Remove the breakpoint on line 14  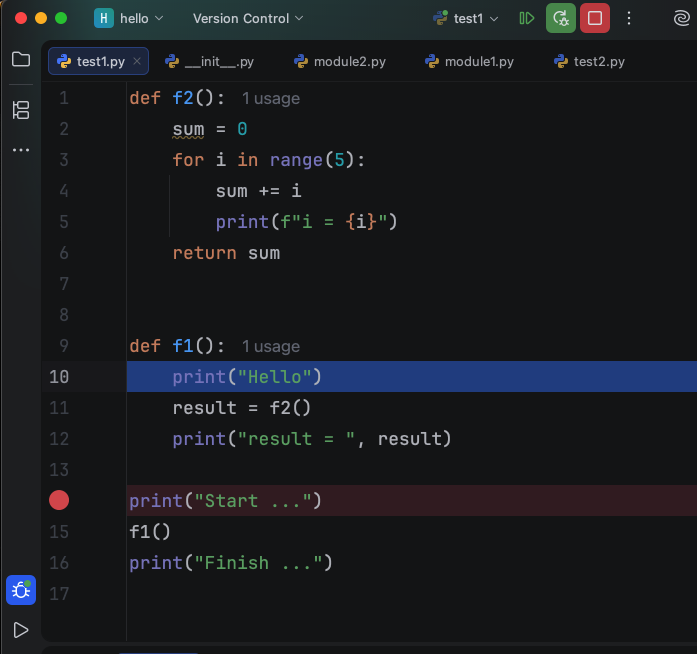(x=59, y=500)
